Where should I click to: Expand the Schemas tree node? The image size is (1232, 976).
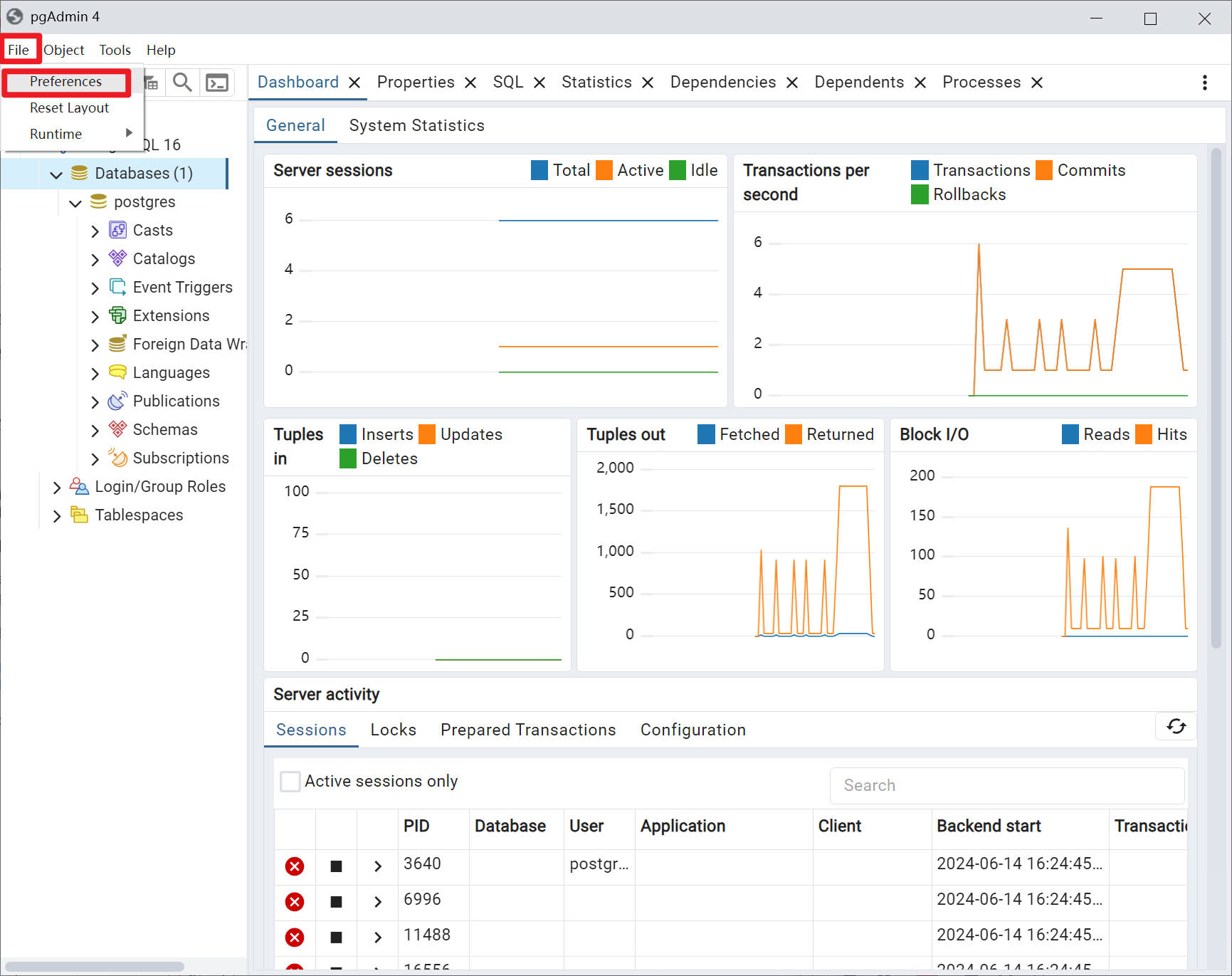pyautogui.click(x=95, y=430)
